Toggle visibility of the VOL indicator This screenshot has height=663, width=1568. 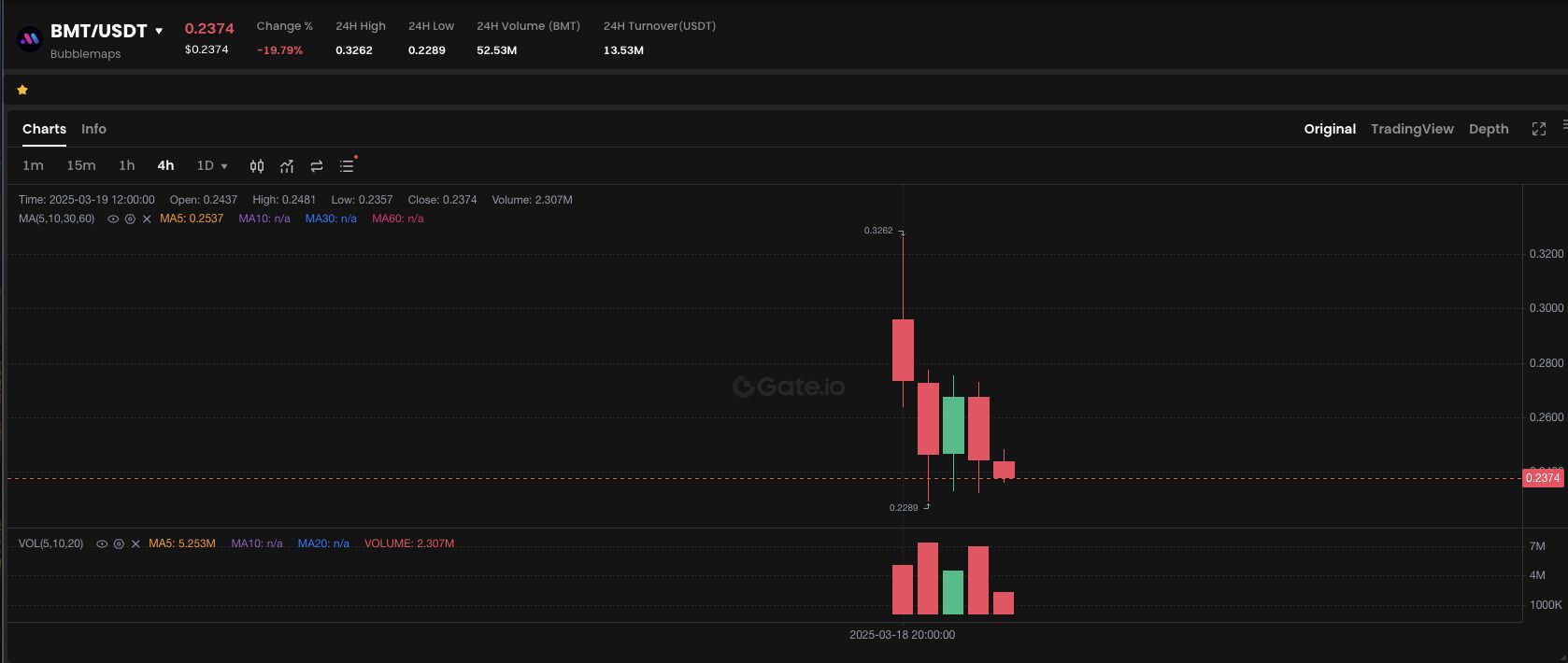[102, 544]
